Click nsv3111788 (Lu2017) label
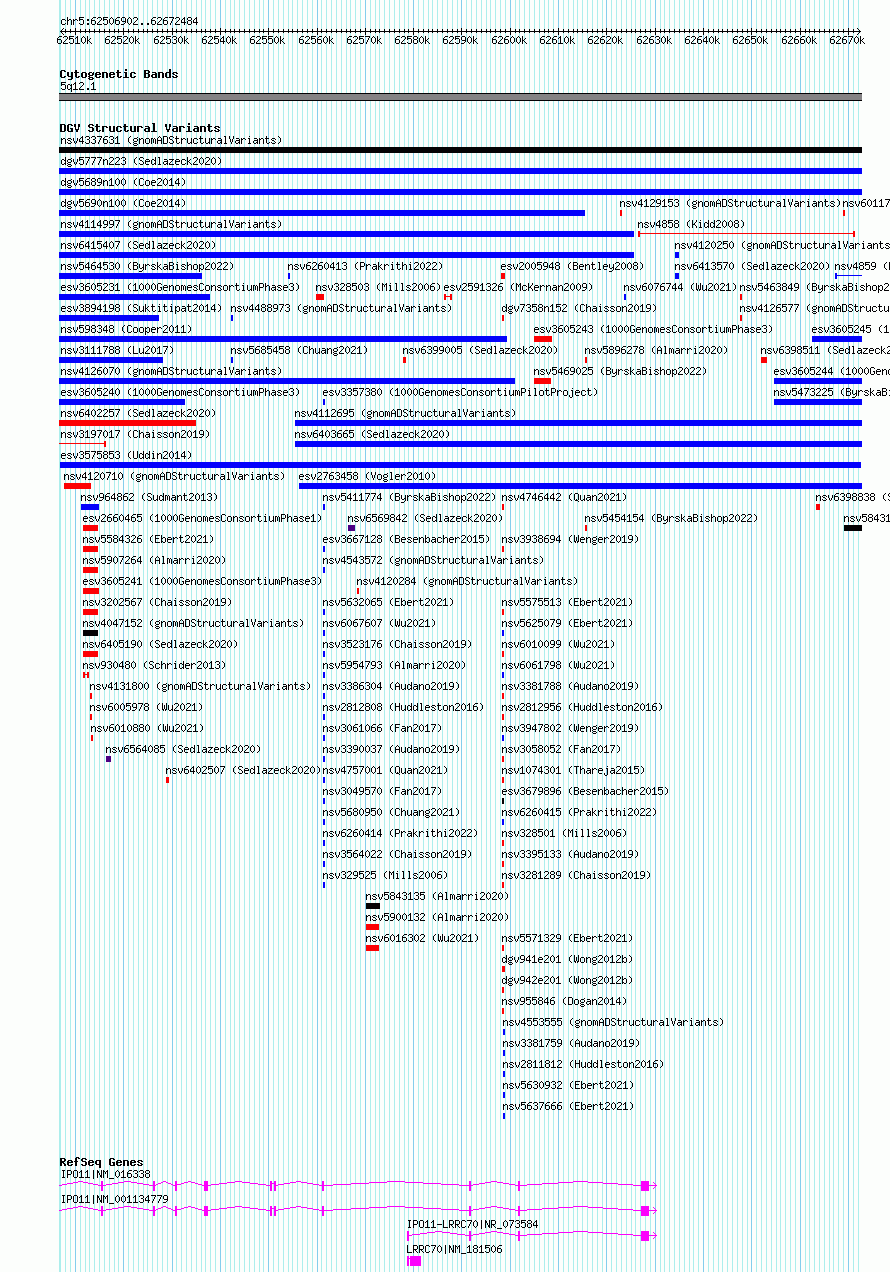Screen dimensions: 890x1272 pos(117,350)
